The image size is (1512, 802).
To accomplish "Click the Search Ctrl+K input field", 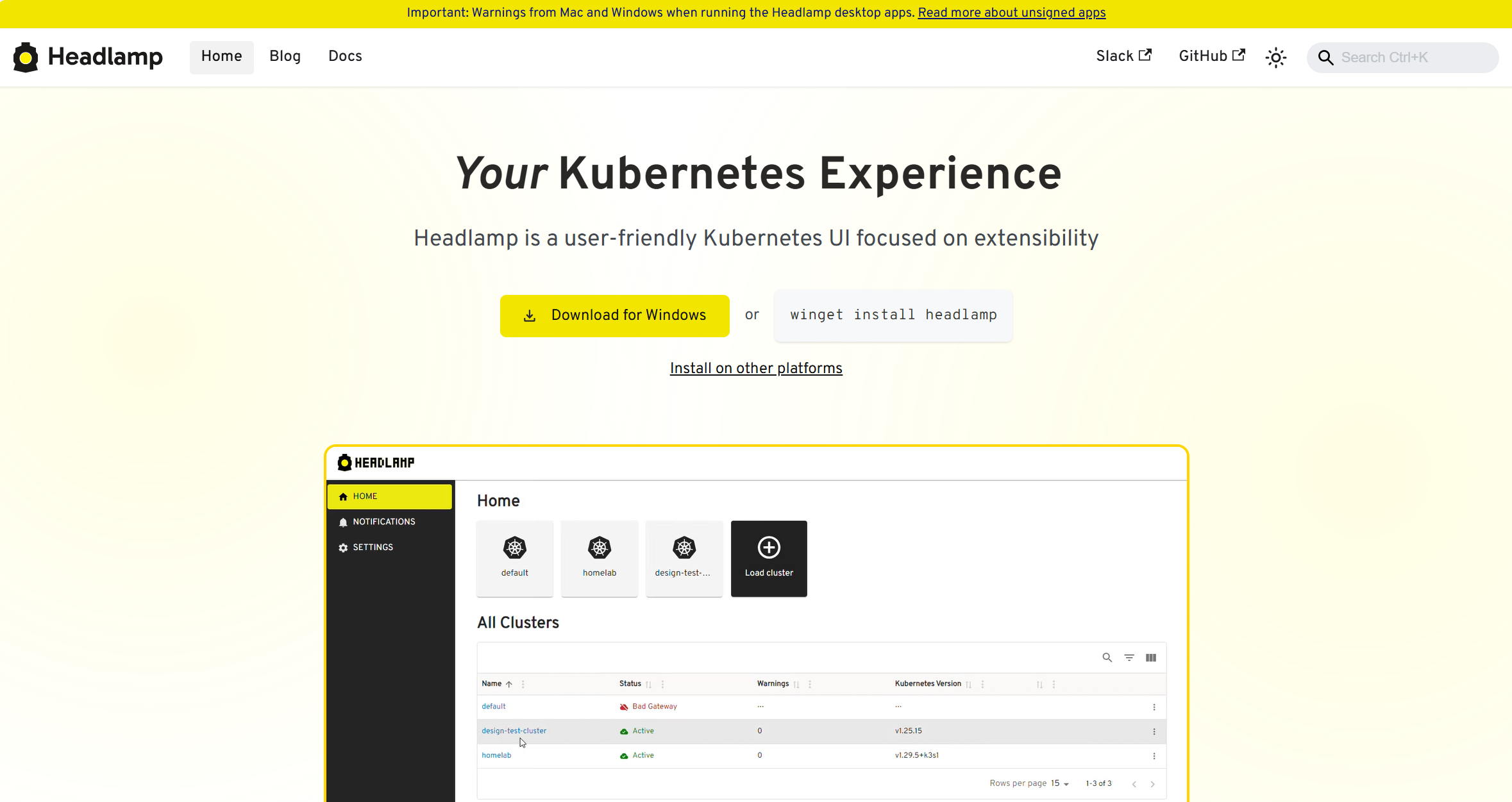I will pos(1403,58).
